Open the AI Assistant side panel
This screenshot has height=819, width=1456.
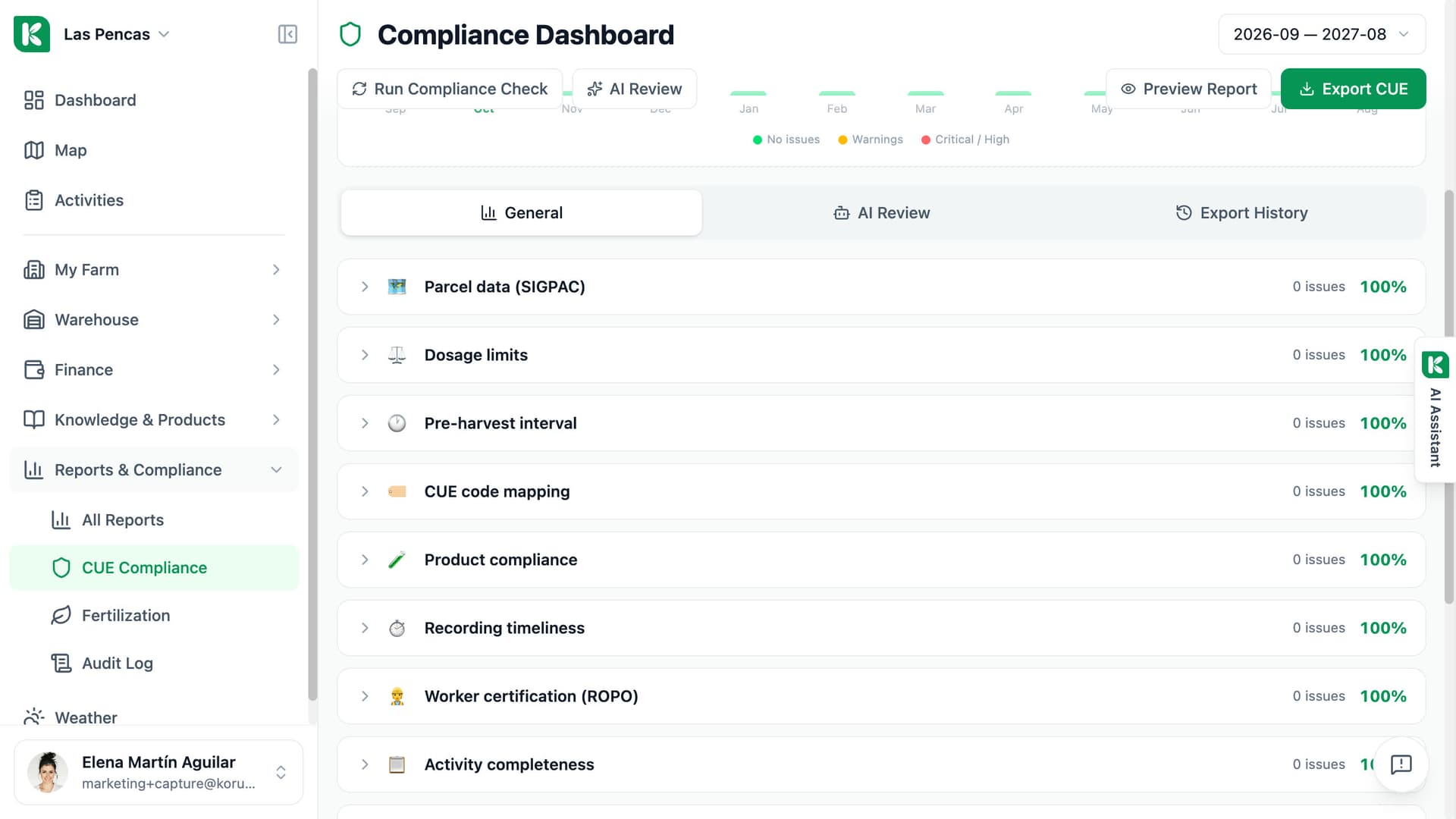[x=1435, y=409]
